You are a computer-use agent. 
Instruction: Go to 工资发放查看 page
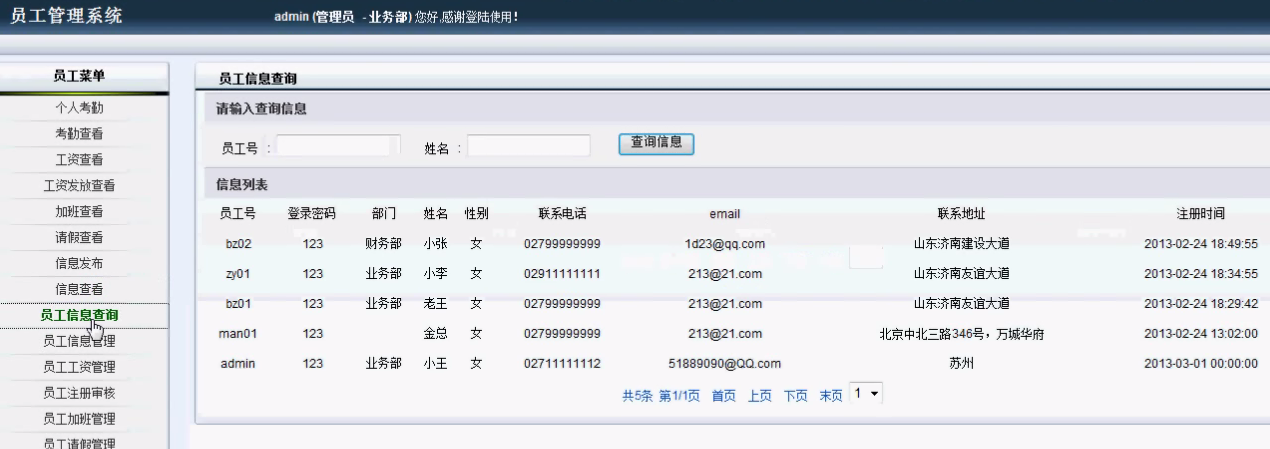[79, 185]
